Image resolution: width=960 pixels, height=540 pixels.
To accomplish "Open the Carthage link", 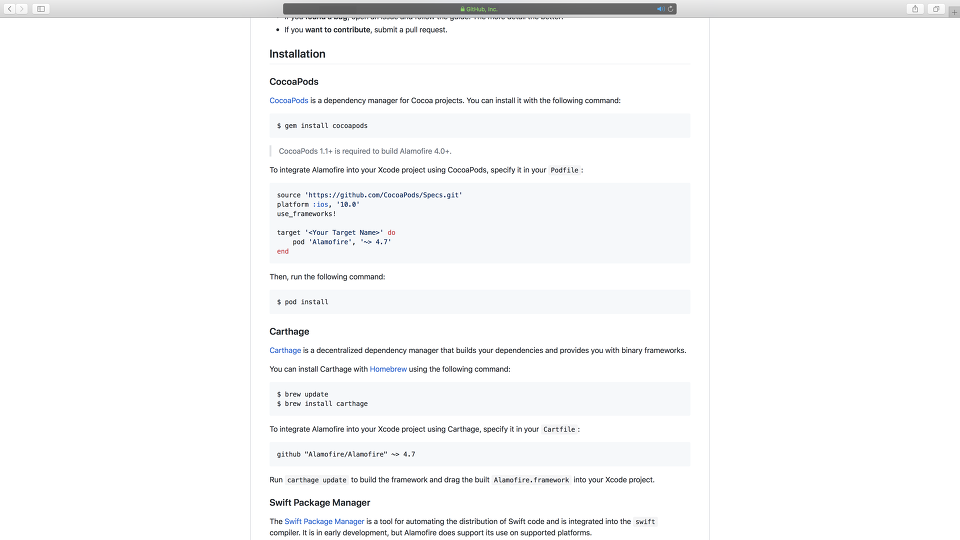I will (285, 350).
